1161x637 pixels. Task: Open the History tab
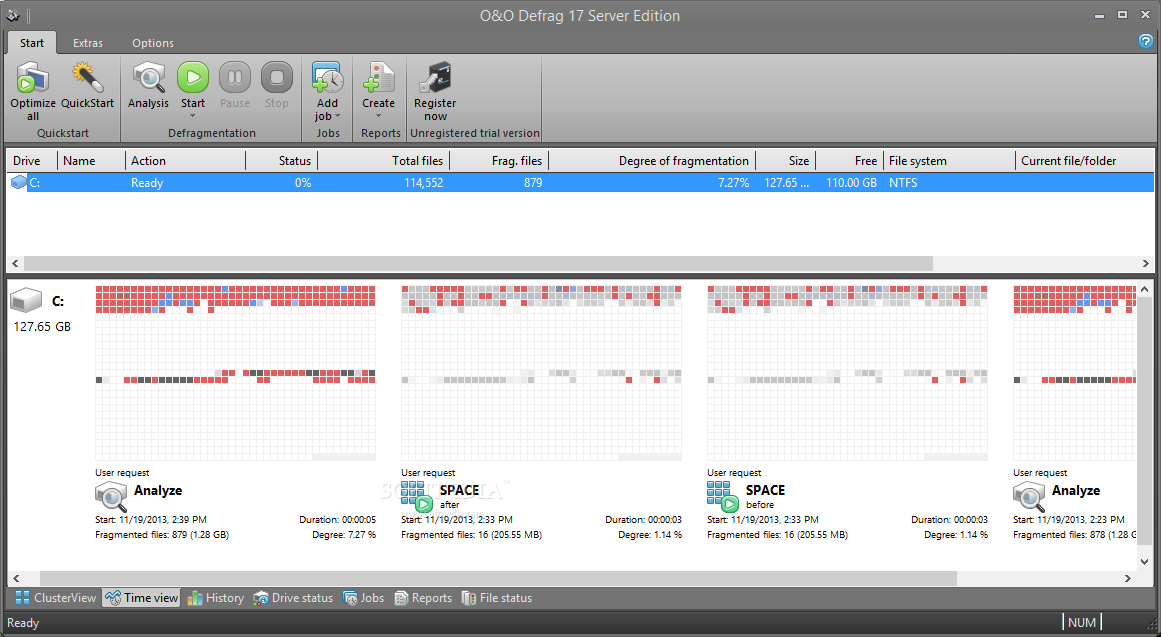pos(215,598)
